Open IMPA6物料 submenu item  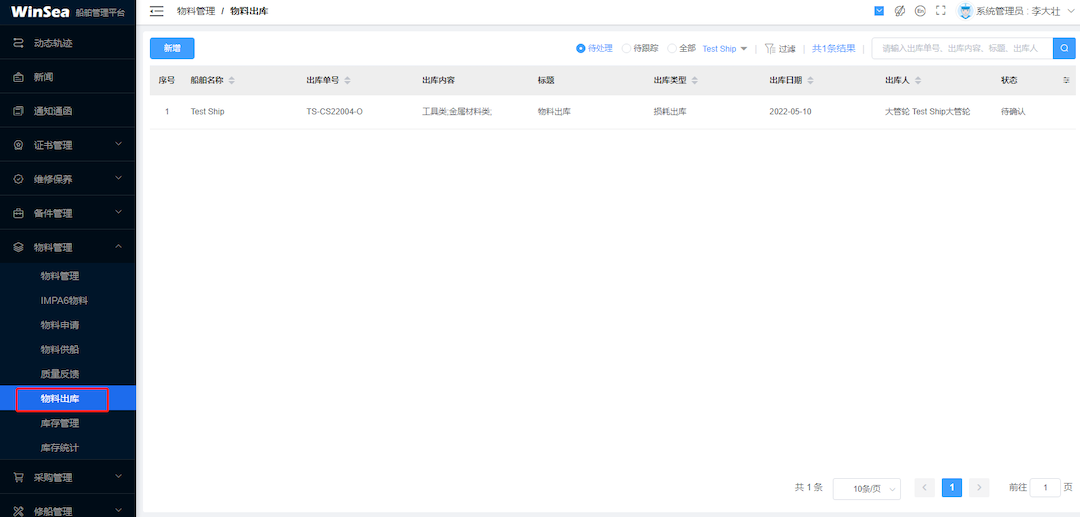[x=64, y=301]
